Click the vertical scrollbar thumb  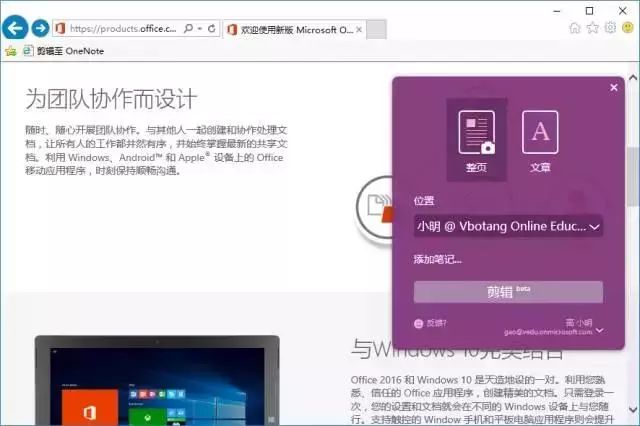pos(633,178)
